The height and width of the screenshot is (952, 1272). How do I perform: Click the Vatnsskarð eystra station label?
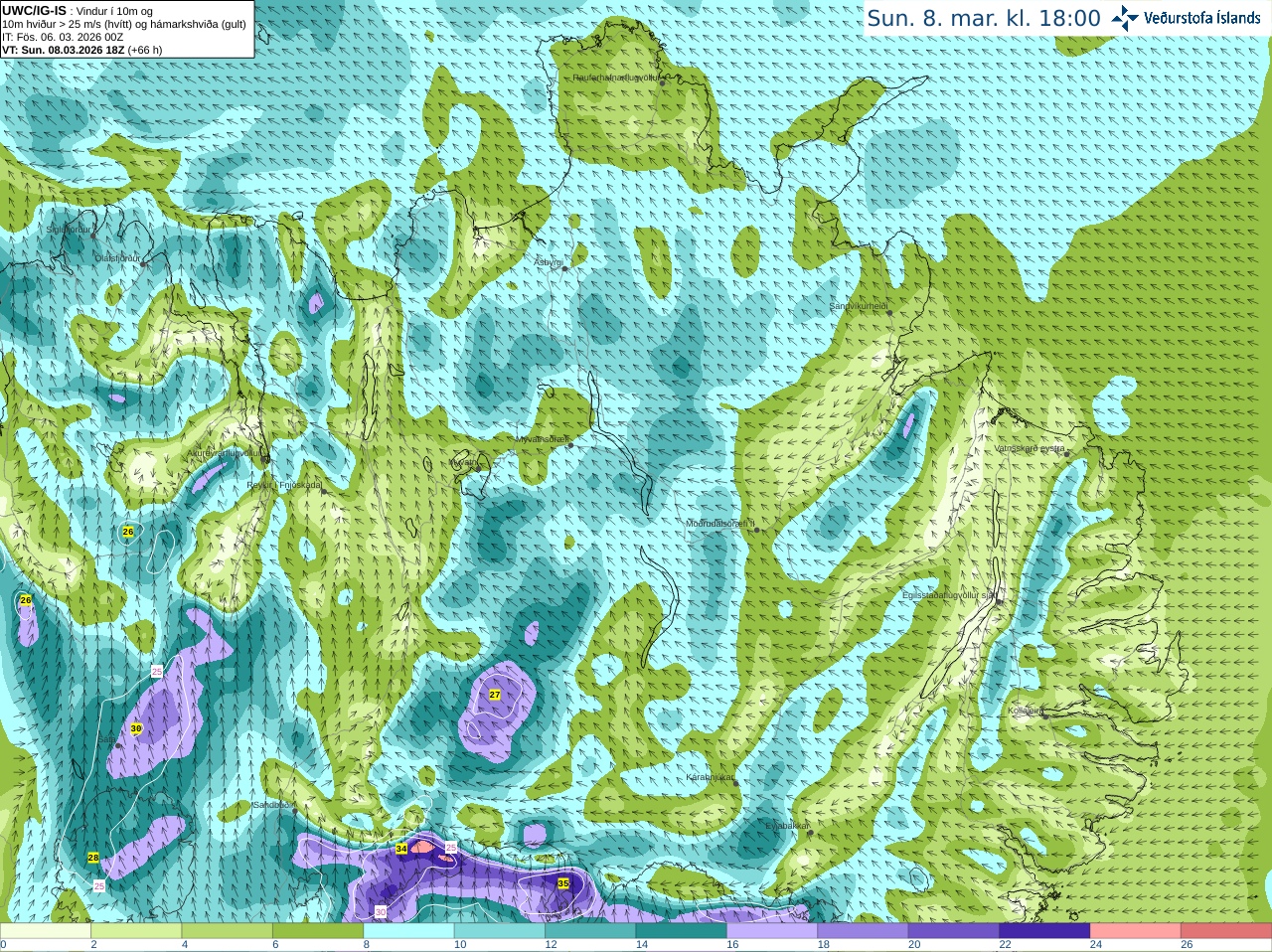1030,448
